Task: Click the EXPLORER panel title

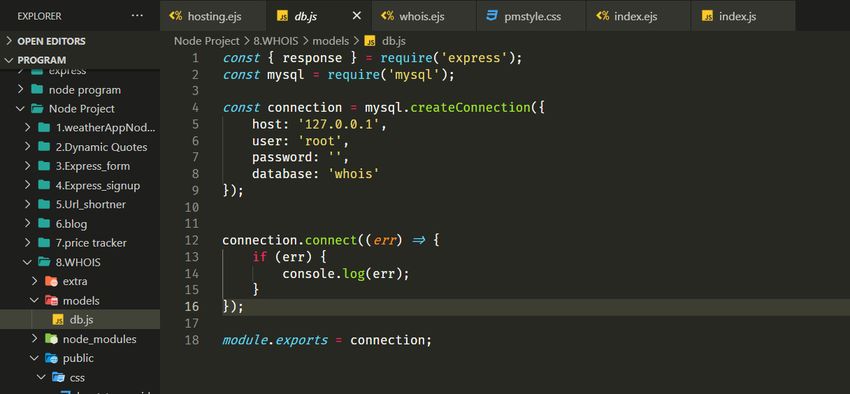Action: 39,16
